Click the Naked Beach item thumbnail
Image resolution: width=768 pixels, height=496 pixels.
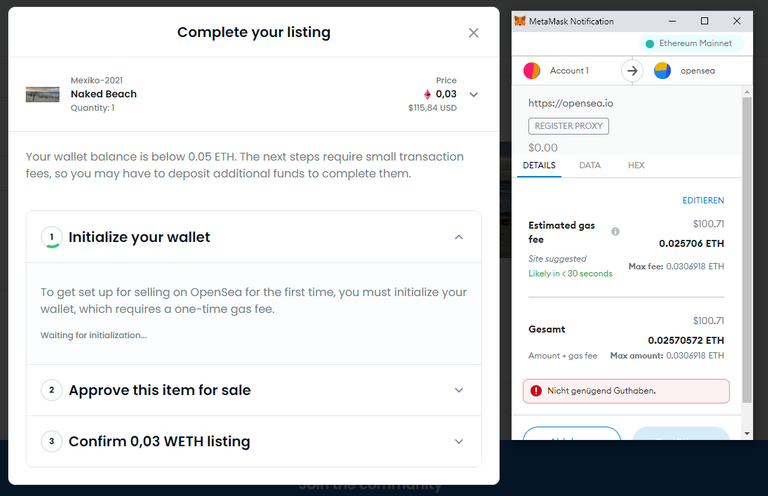(x=43, y=94)
